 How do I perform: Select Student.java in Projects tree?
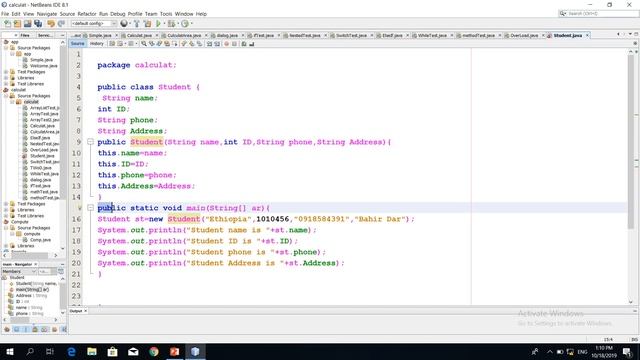pyautogui.click(x=42, y=156)
